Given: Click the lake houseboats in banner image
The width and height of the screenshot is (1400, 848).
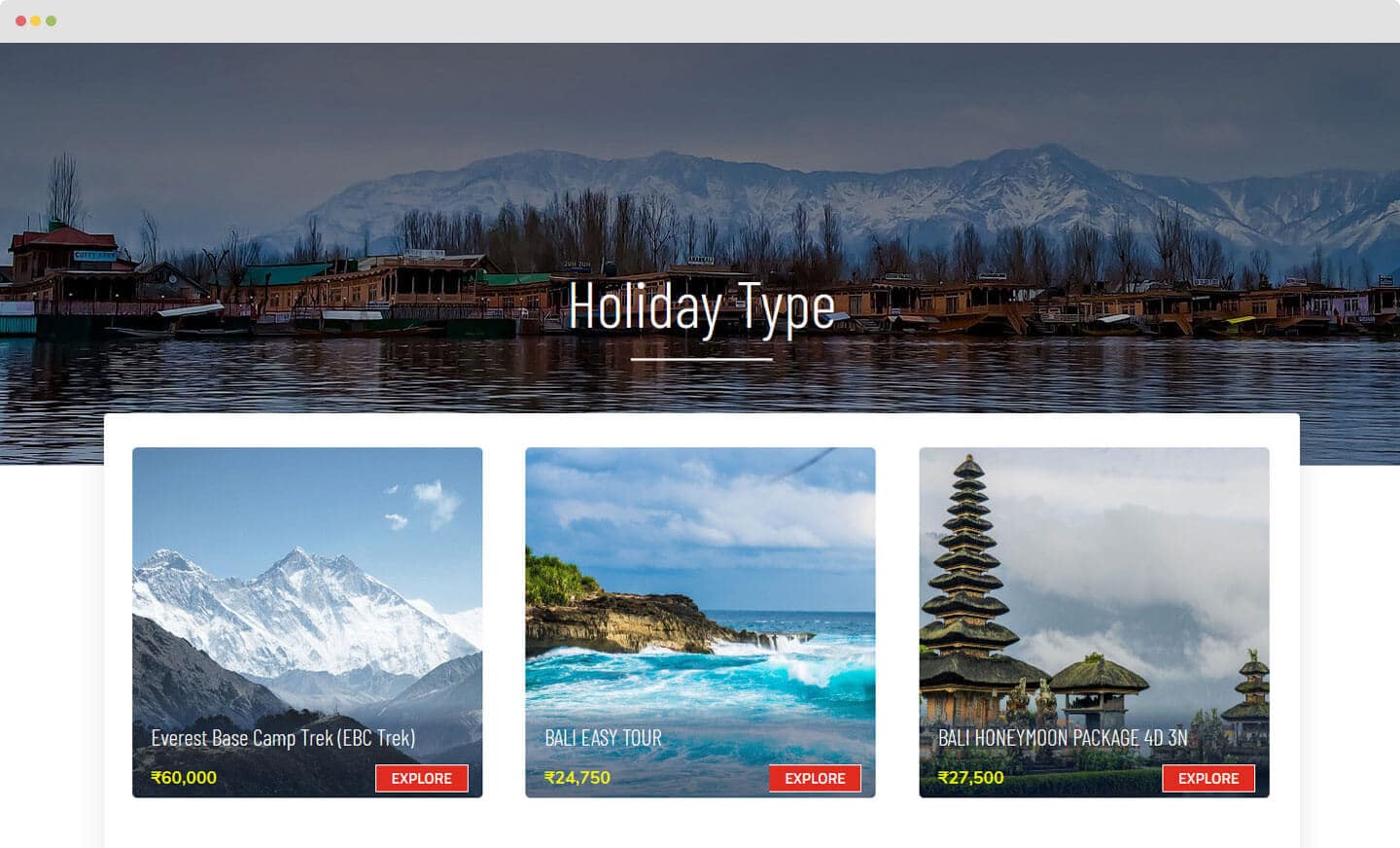Looking at the screenshot, I should [292, 292].
